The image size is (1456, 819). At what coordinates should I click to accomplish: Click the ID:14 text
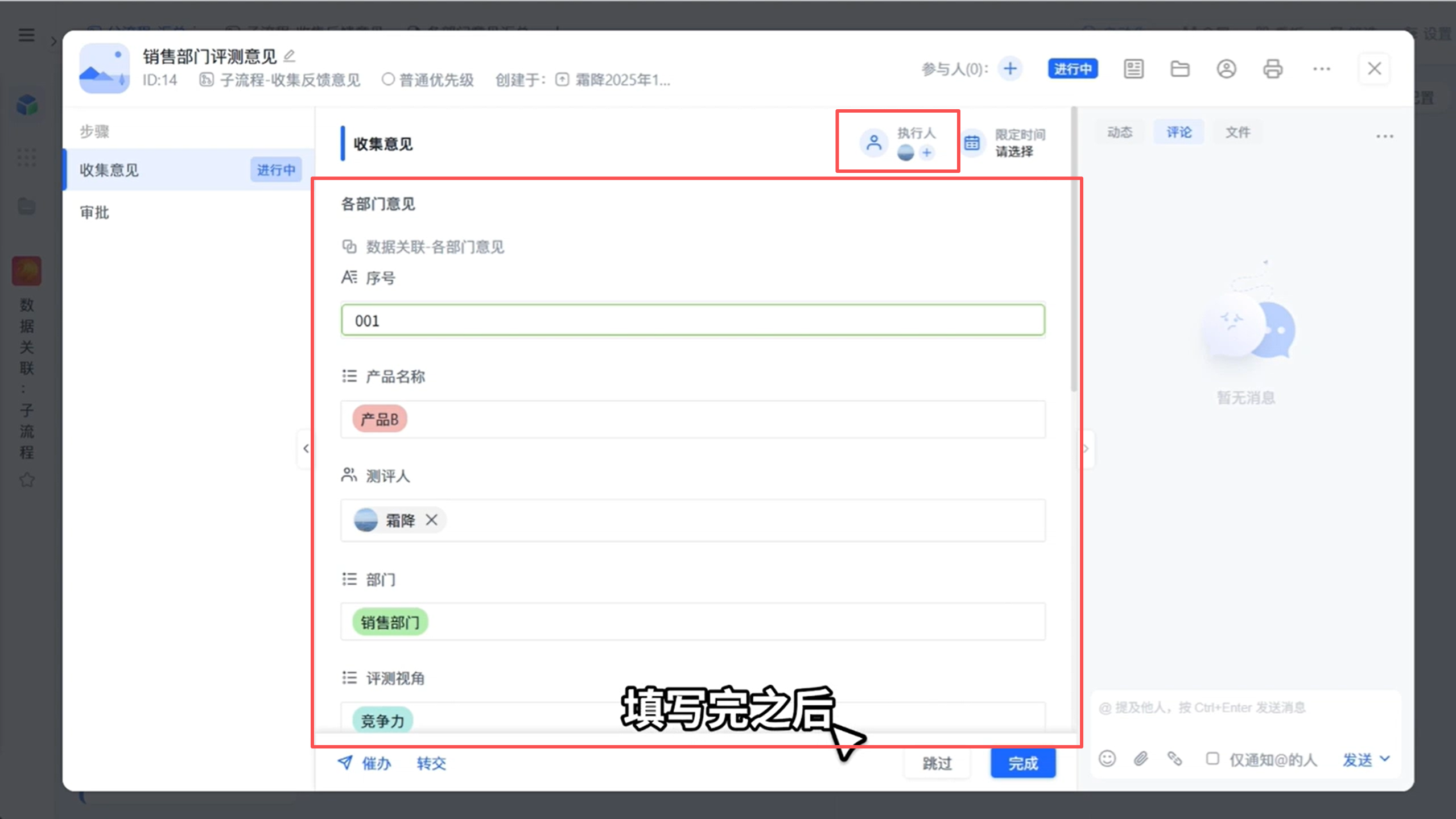click(160, 80)
